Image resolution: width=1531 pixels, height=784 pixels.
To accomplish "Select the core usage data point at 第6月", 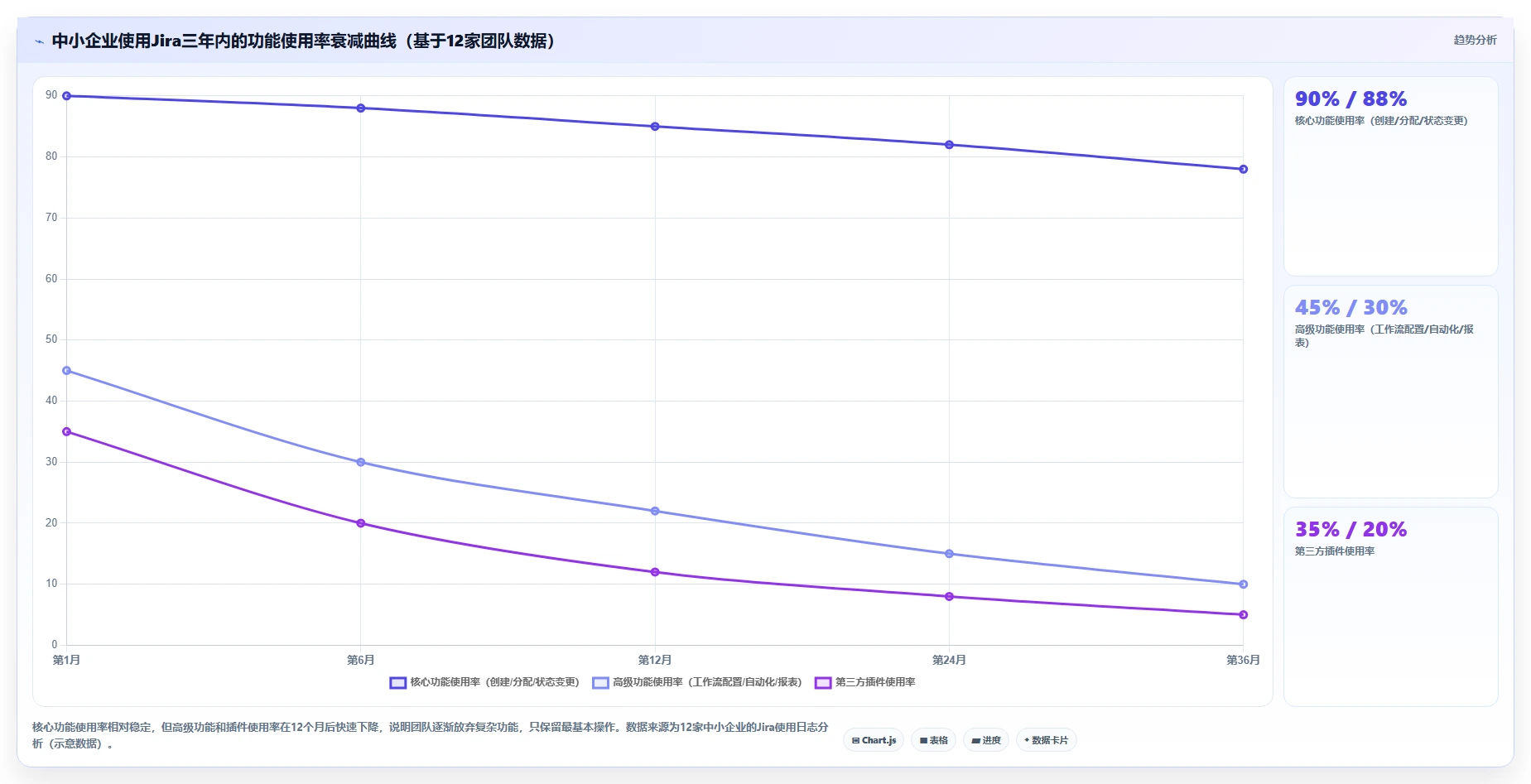I will pyautogui.click(x=360, y=108).
